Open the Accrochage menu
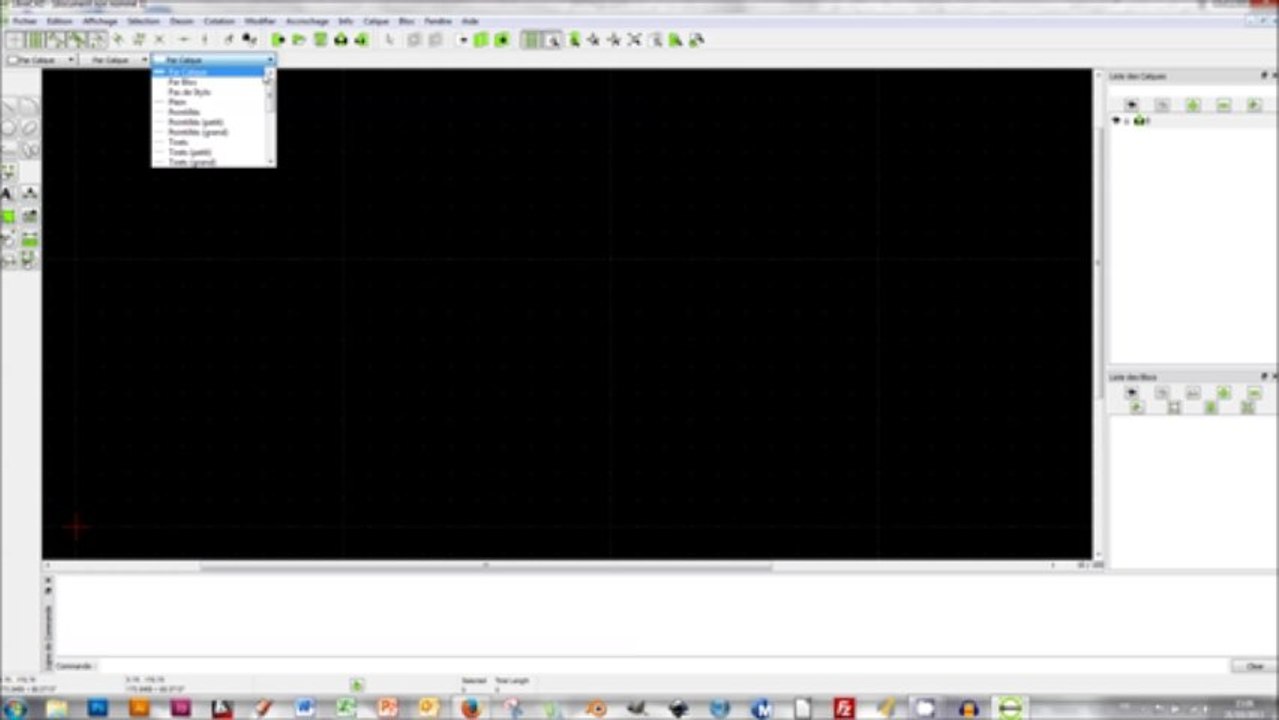The width and height of the screenshot is (1279, 720). click(307, 21)
